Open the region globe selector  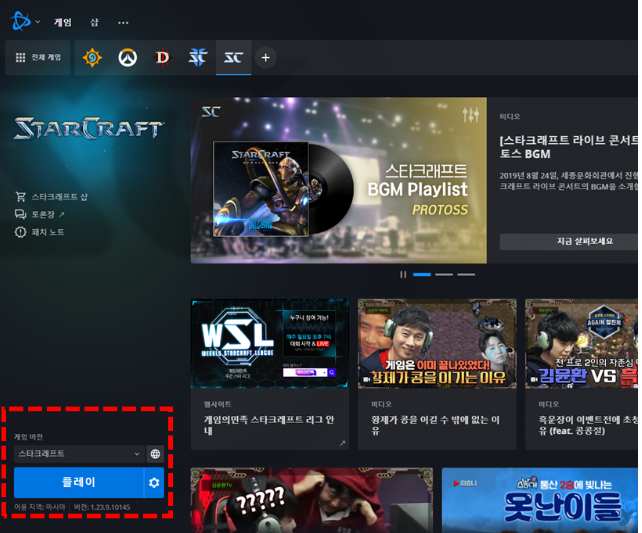[x=155, y=454]
